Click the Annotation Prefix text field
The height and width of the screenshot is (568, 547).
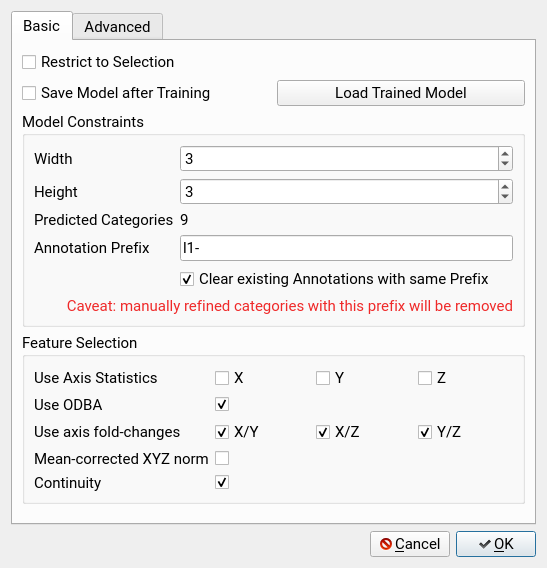tap(346, 248)
